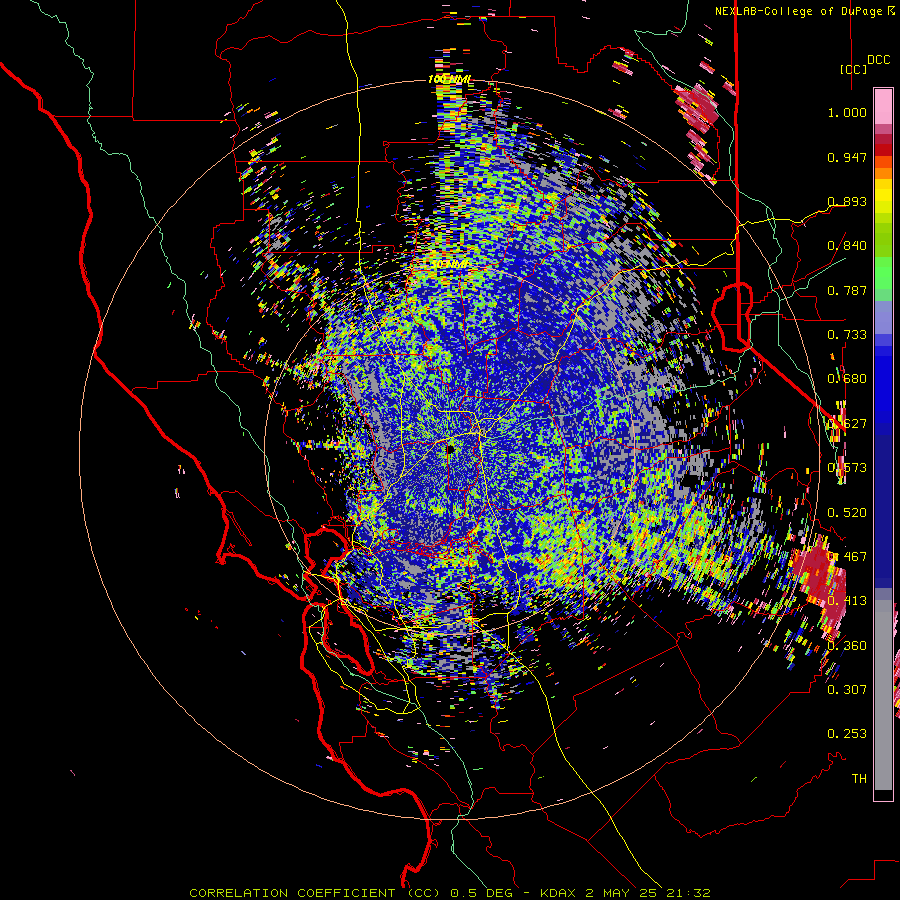The width and height of the screenshot is (900, 900).
Task: Pick the bright green legend color segment
Action: pos(883,273)
